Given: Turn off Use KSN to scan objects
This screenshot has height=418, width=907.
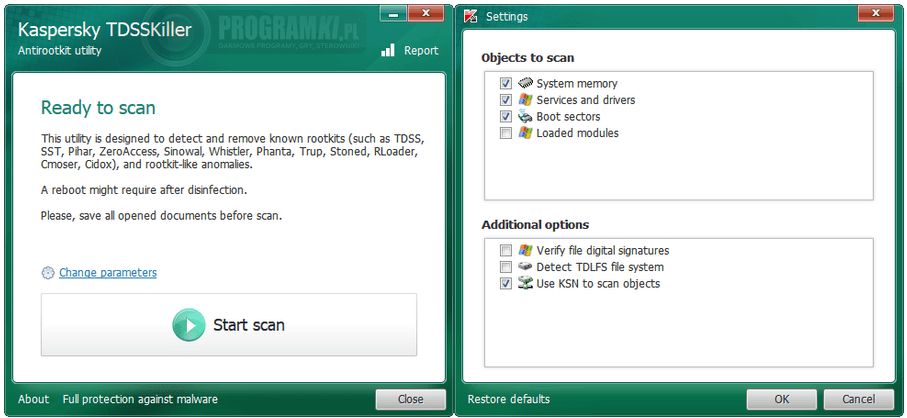Looking at the screenshot, I should (x=506, y=284).
